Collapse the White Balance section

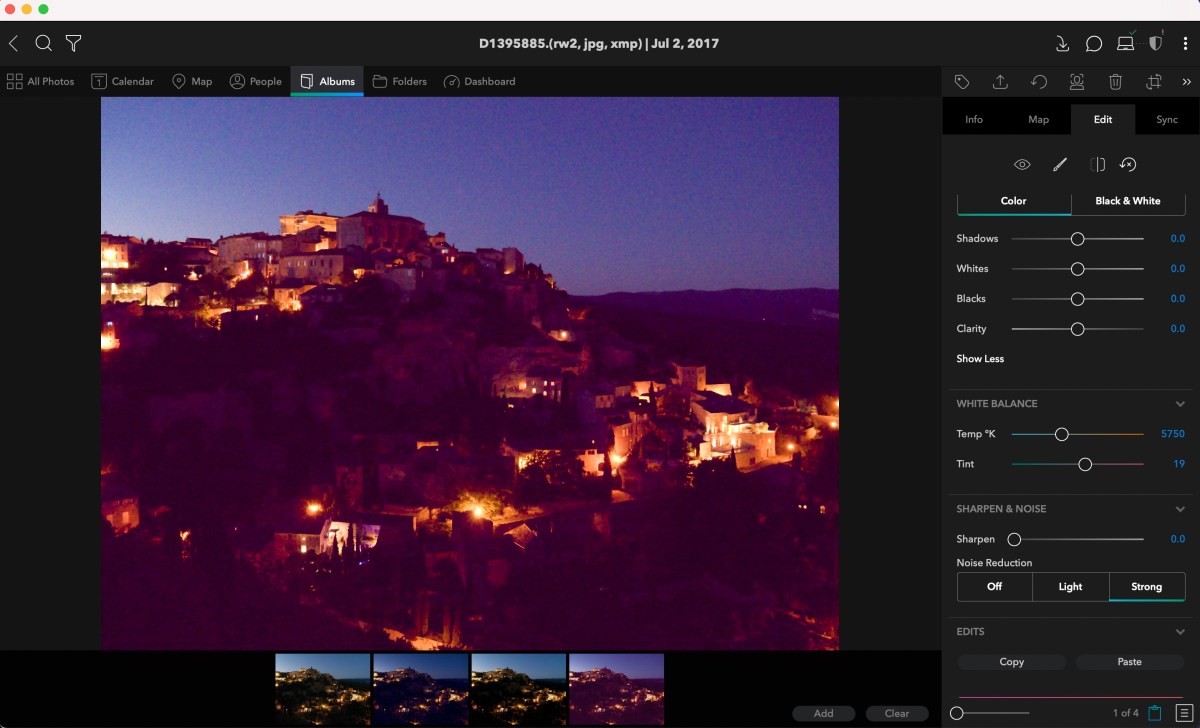pos(1181,404)
